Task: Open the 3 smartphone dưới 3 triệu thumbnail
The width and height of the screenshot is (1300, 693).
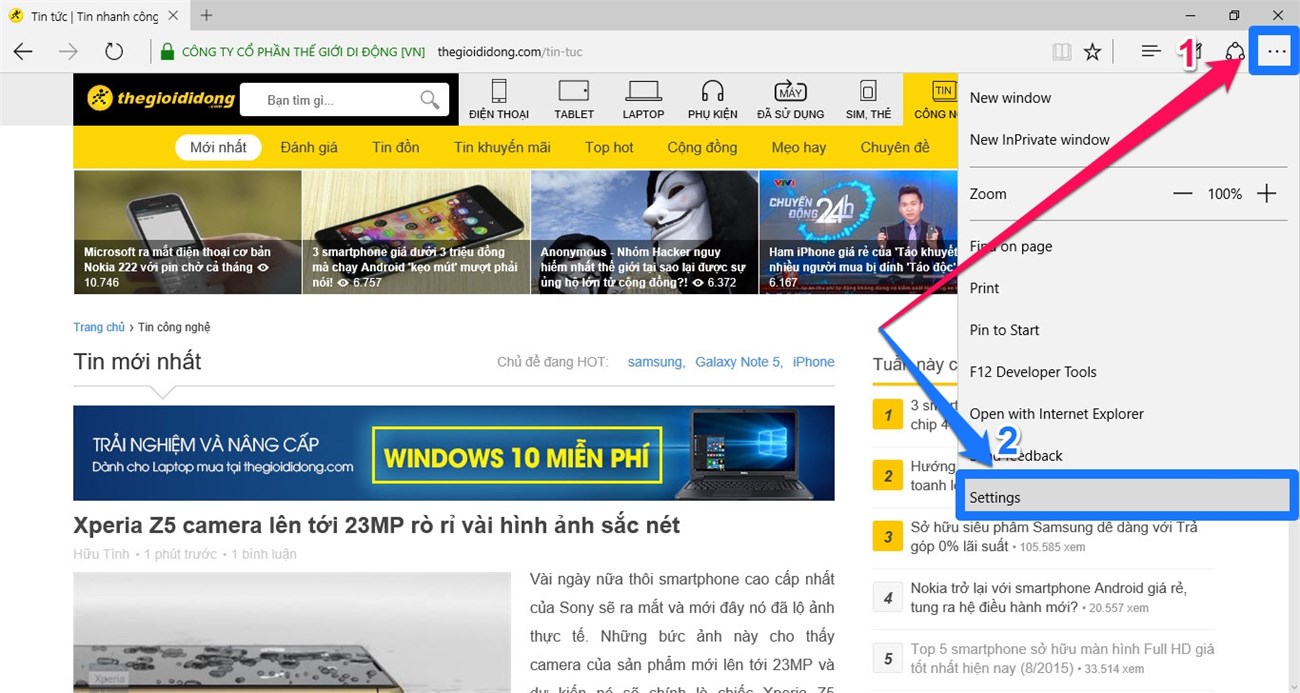Action: [416, 232]
